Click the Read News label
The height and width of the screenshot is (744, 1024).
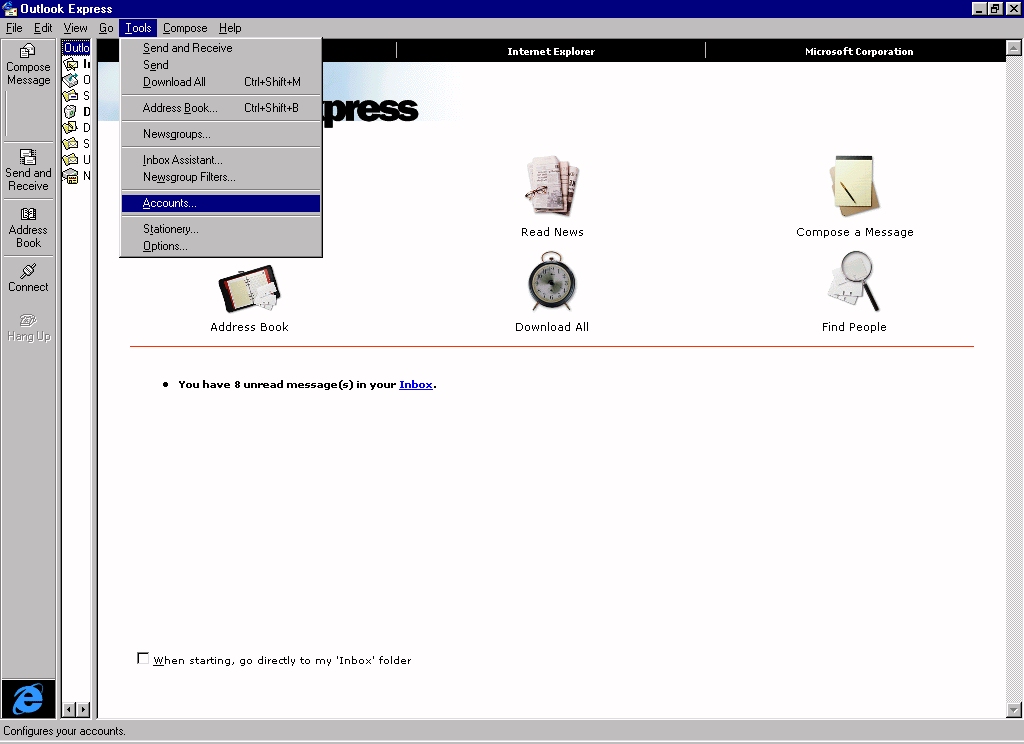[552, 232]
